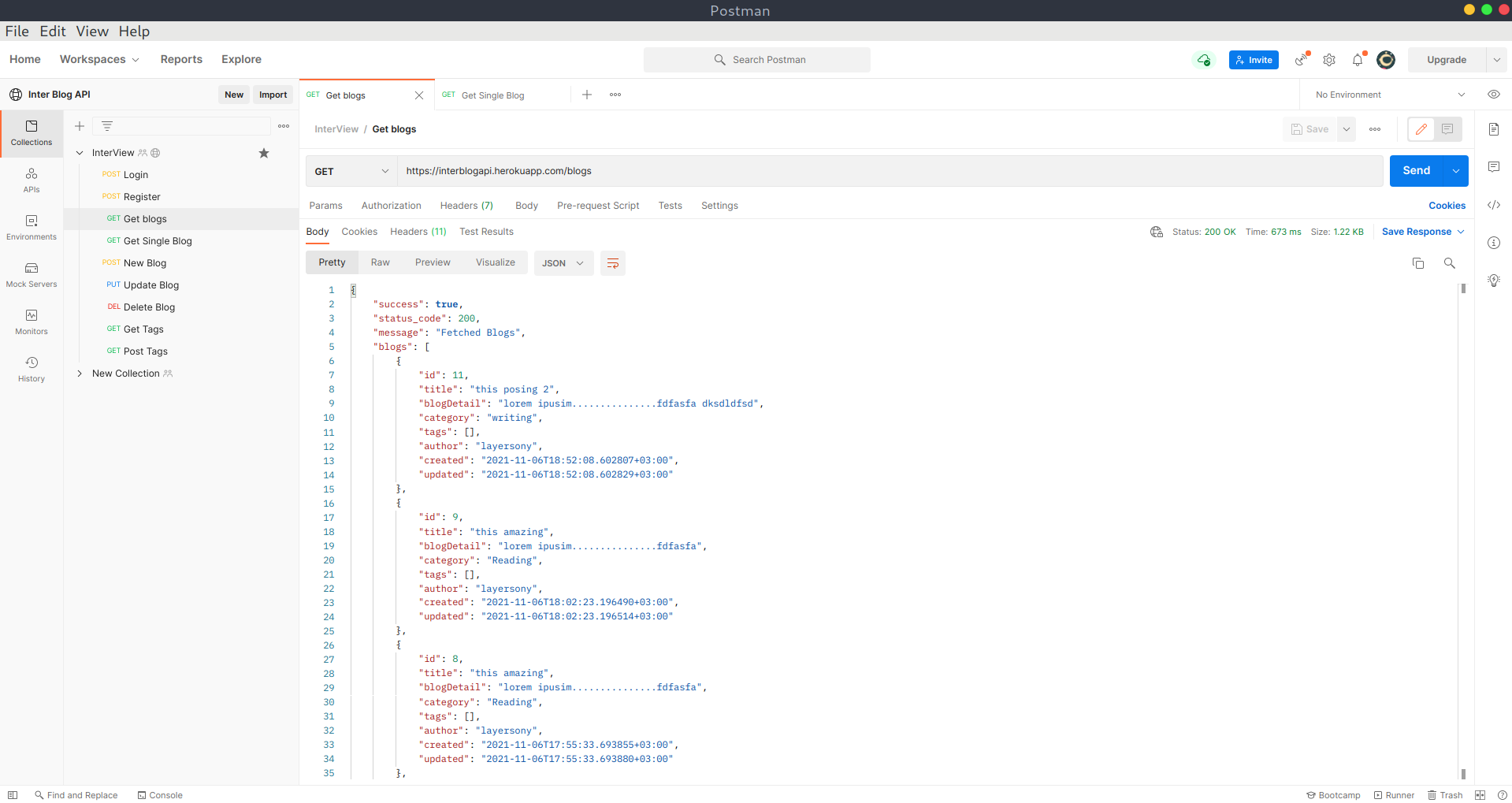Image resolution: width=1512 pixels, height=803 pixels.
Task: Toggle response line wrap
Action: click(x=613, y=263)
